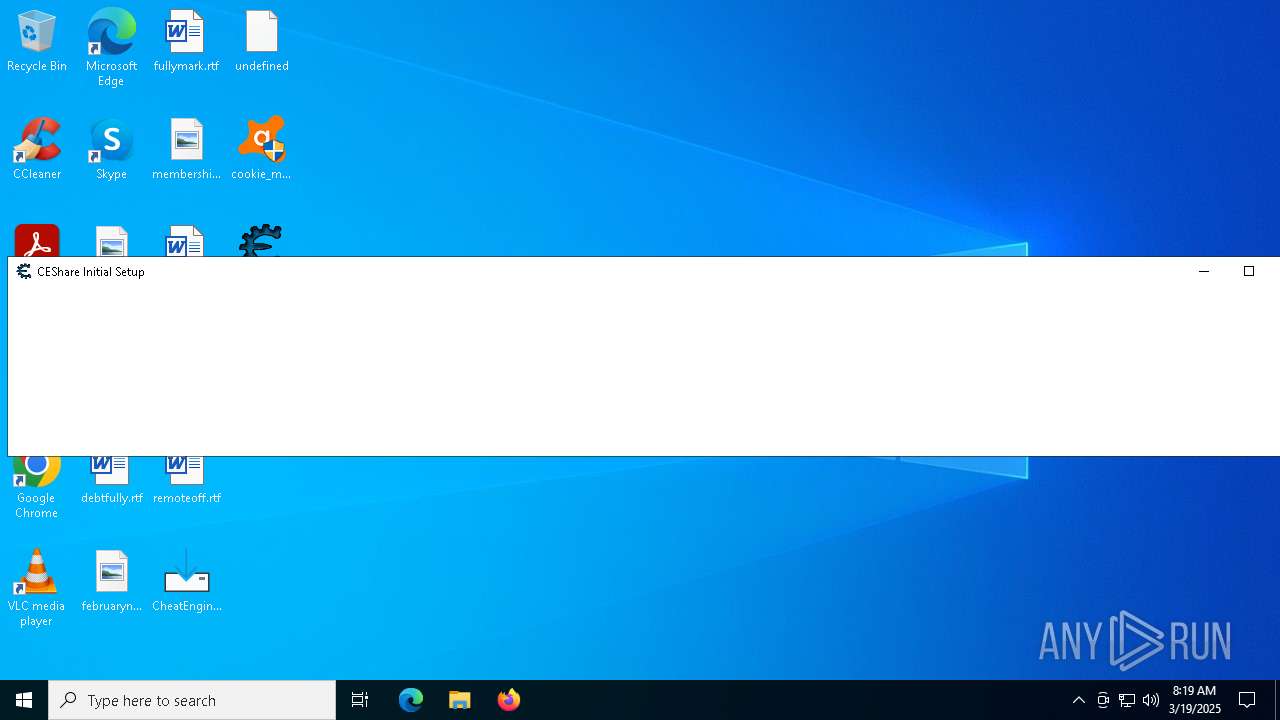Maximize the CEShare Initial Setup window
This screenshot has width=1280, height=720.
(x=1249, y=271)
